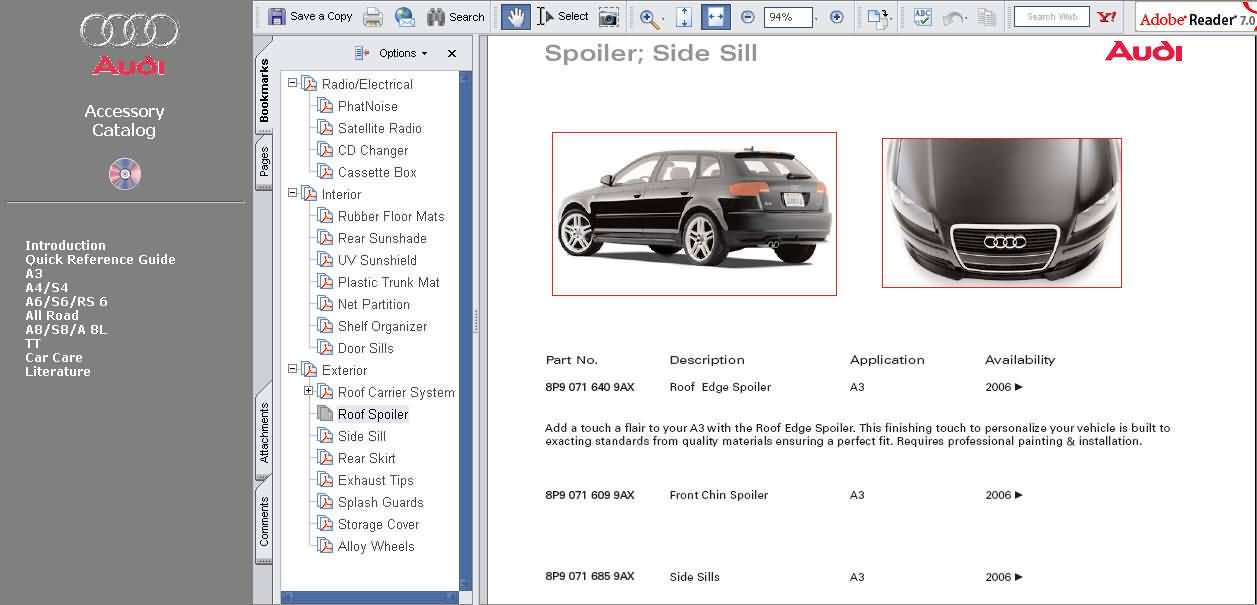
Task: Open the Splash Guards bookmark
Action: click(380, 502)
